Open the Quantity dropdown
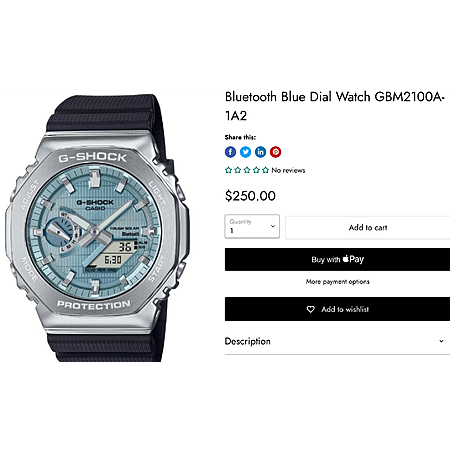Screen dimensions: 450x450 tap(252, 226)
